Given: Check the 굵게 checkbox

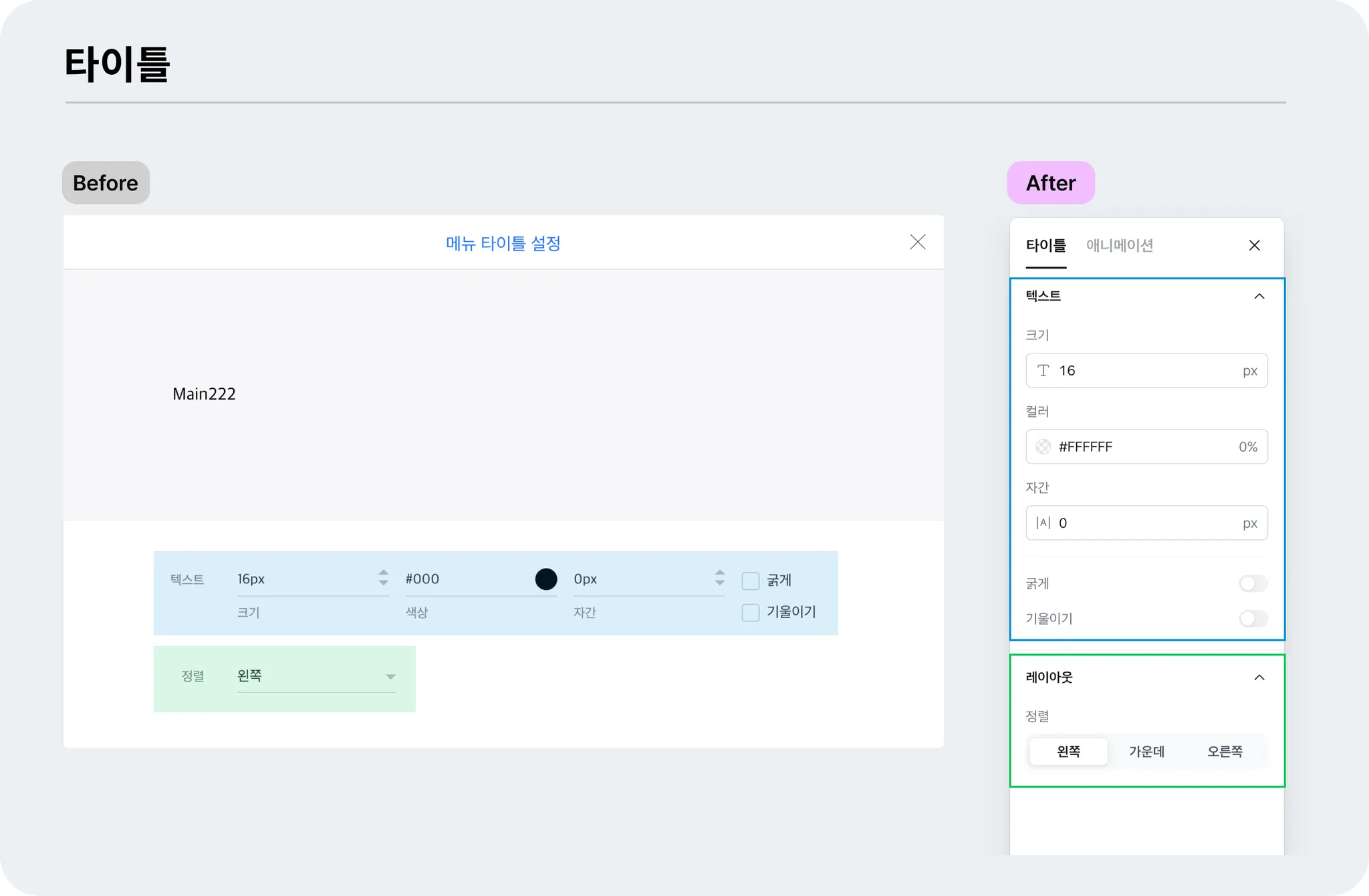Looking at the screenshot, I should pos(751,581).
